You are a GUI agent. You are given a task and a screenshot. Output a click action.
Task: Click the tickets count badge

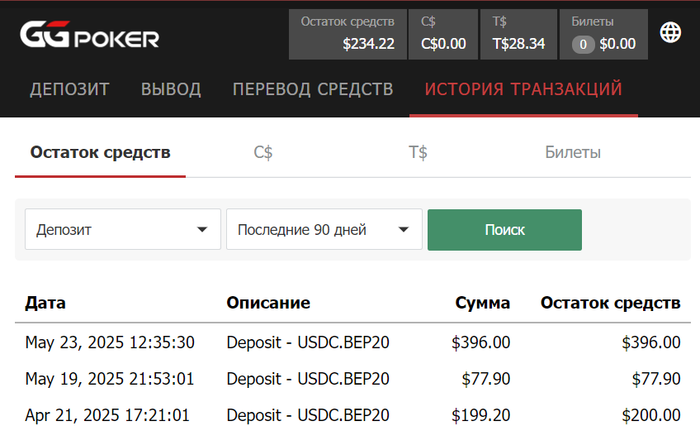(583, 44)
